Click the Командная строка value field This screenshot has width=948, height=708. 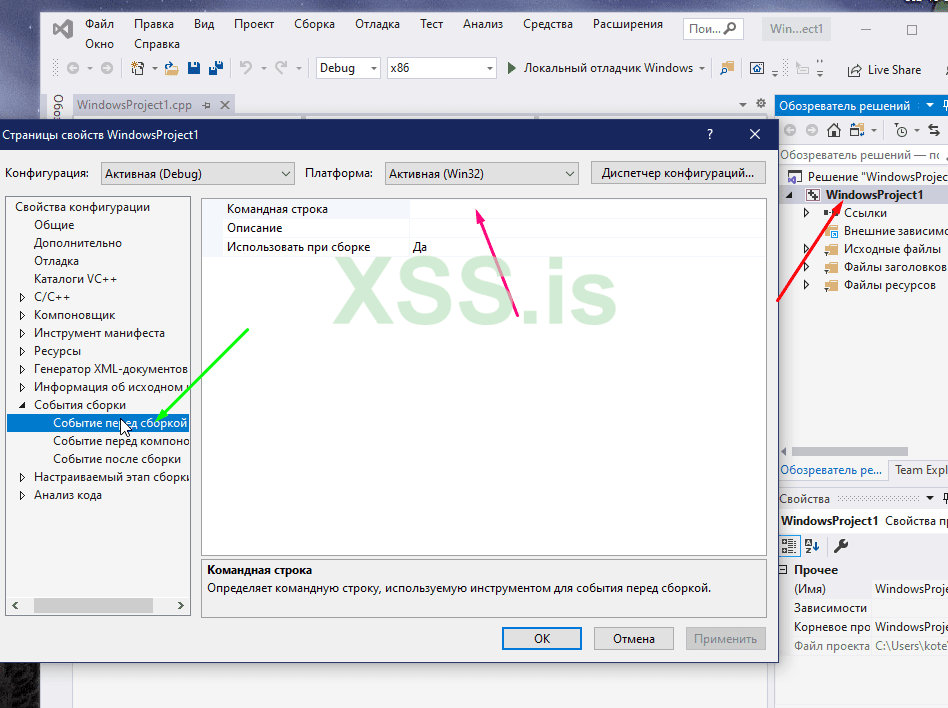point(587,209)
